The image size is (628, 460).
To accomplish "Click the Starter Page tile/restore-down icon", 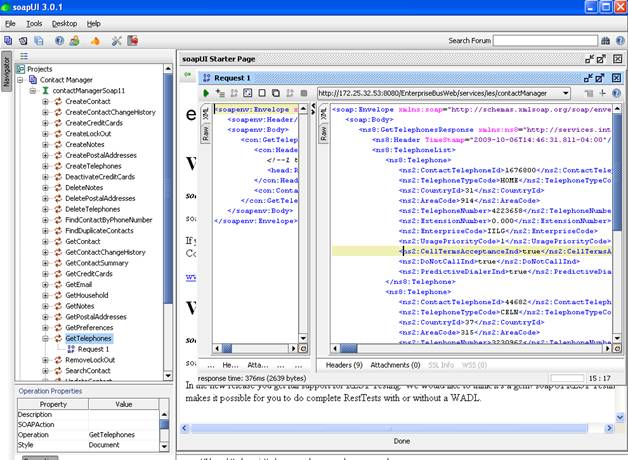I will coord(589,59).
